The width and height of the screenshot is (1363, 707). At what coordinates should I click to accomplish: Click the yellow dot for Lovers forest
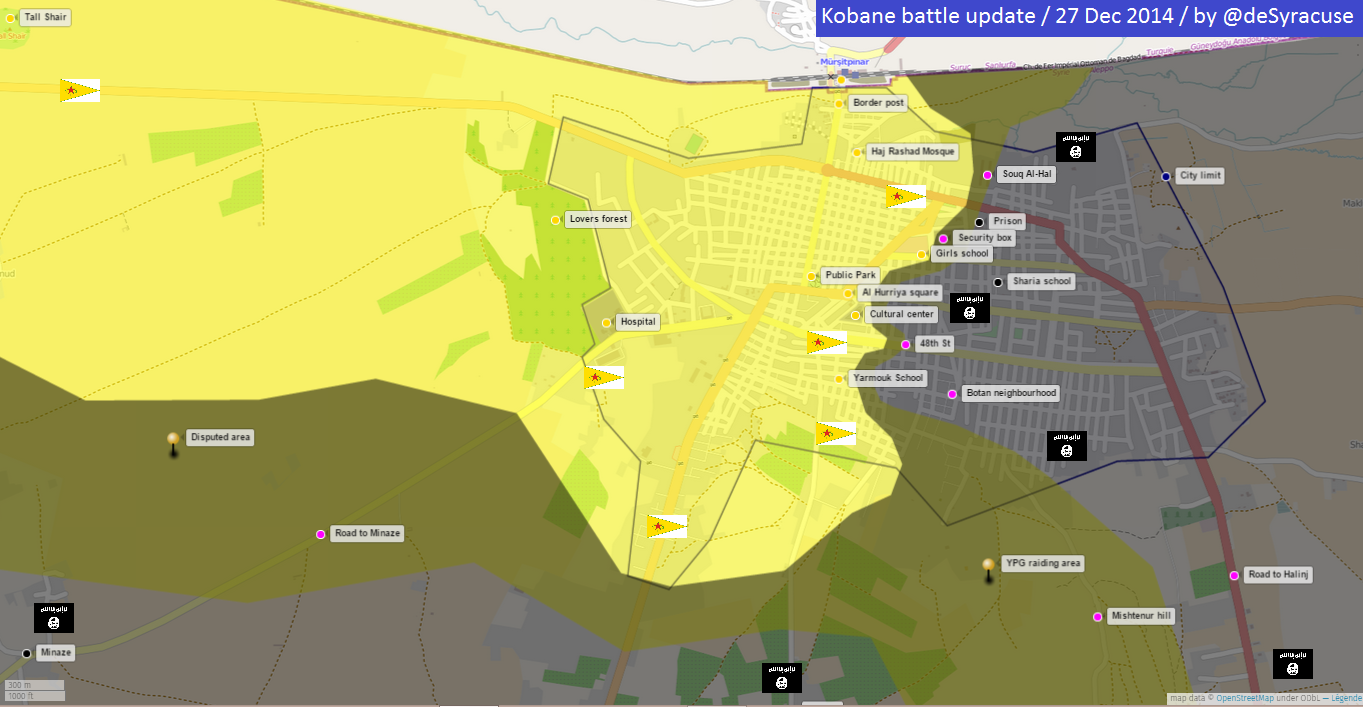point(556,220)
